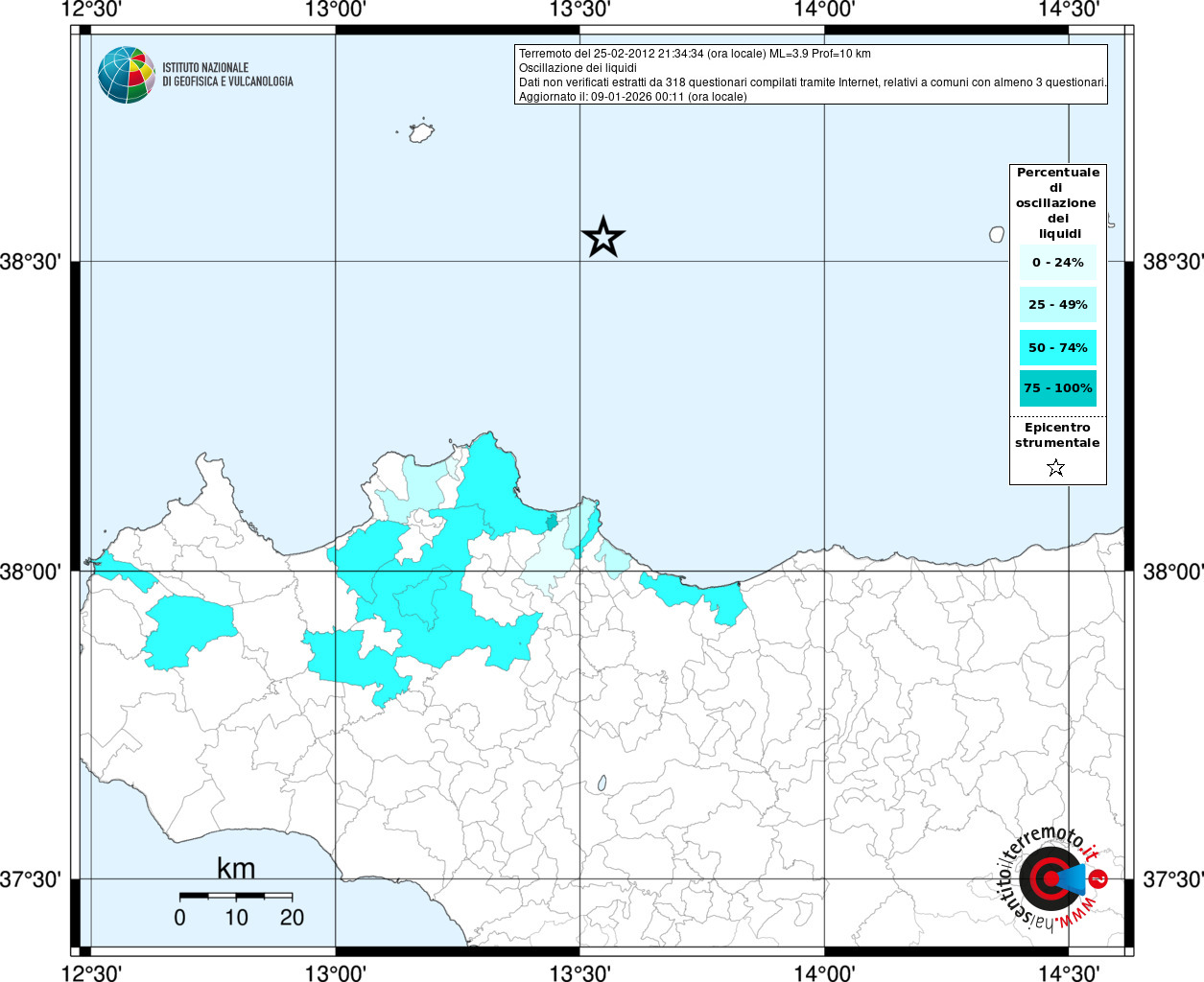Click the 'Istituto Nazionale di Geofisica e Vulcanologia' text
Viewport: 1204px width, 982px height.
227,75
